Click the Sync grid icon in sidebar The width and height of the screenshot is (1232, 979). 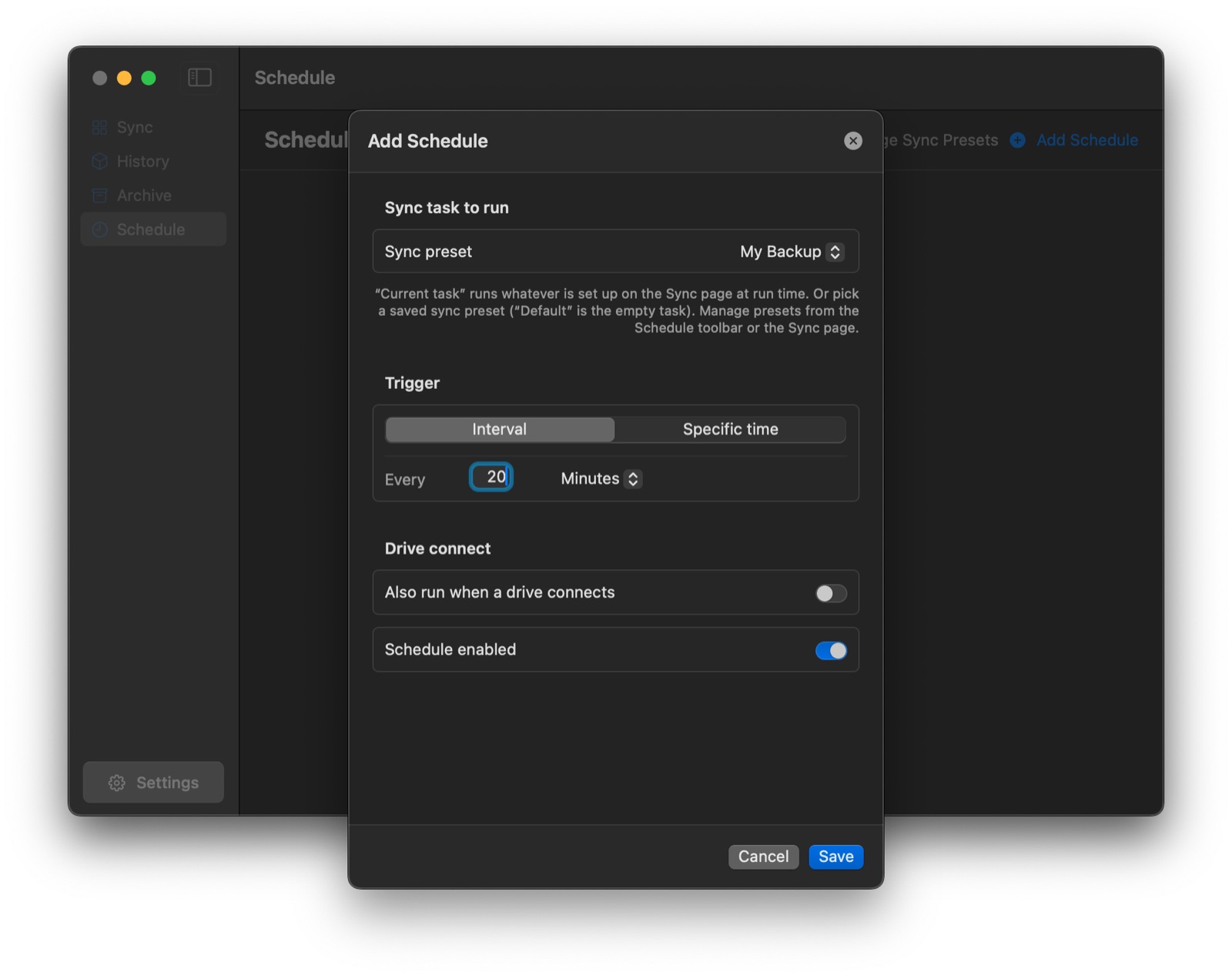(100, 128)
